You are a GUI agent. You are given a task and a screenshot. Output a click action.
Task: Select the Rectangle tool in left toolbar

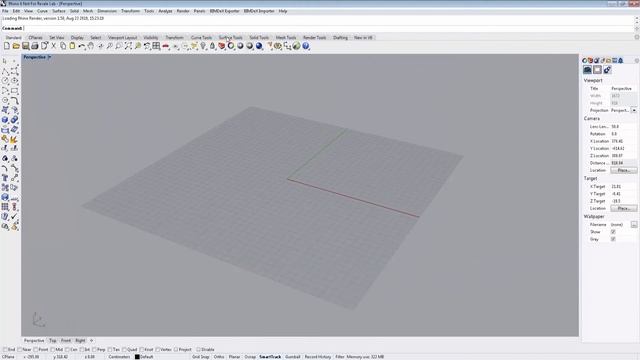tap(14, 91)
